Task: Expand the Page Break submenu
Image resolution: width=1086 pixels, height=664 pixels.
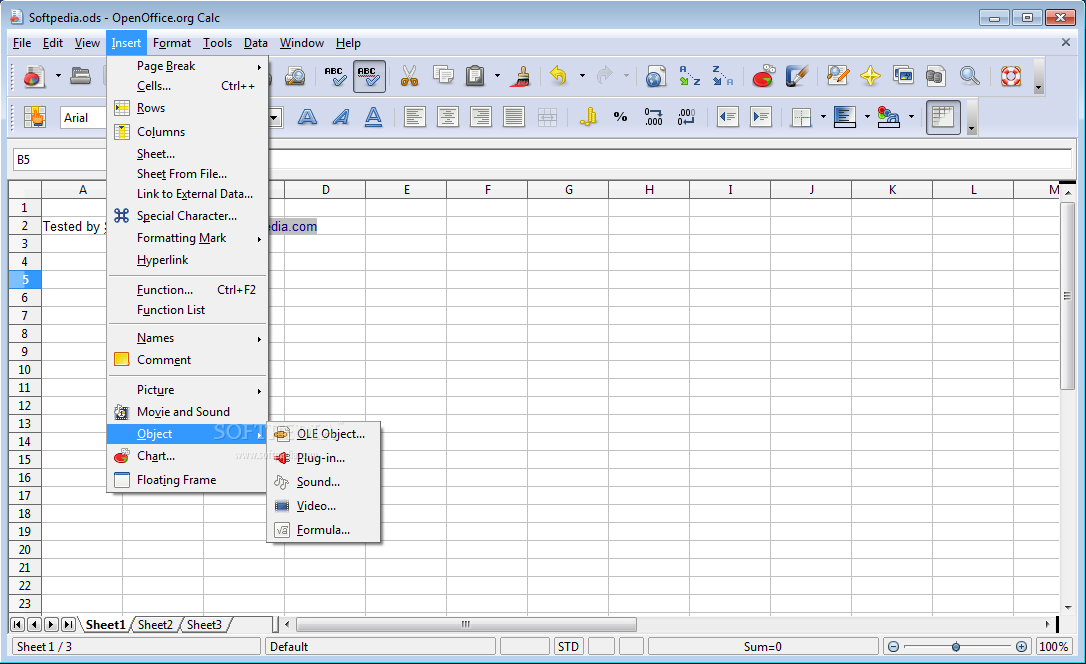Action: click(x=187, y=66)
